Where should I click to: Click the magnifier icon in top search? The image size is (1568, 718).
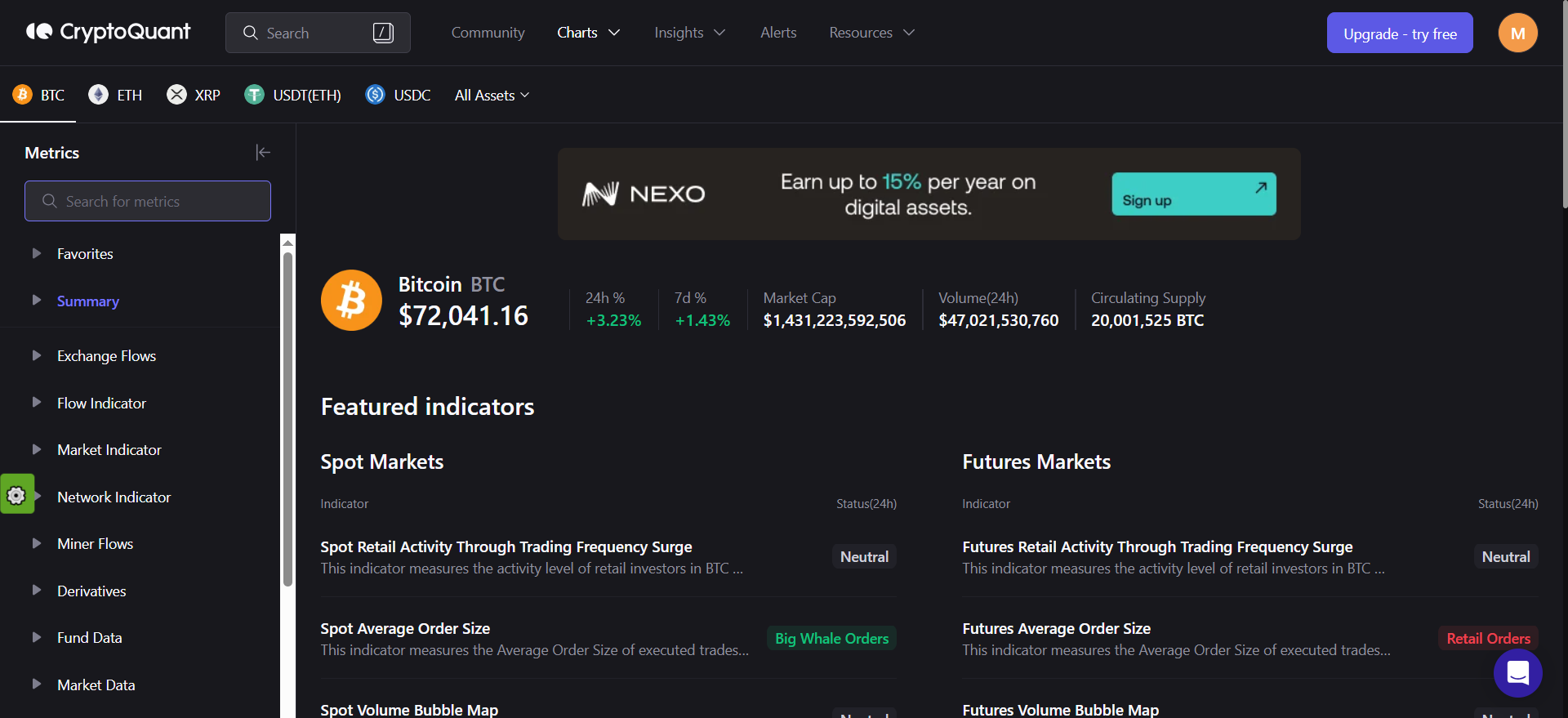coord(251,33)
